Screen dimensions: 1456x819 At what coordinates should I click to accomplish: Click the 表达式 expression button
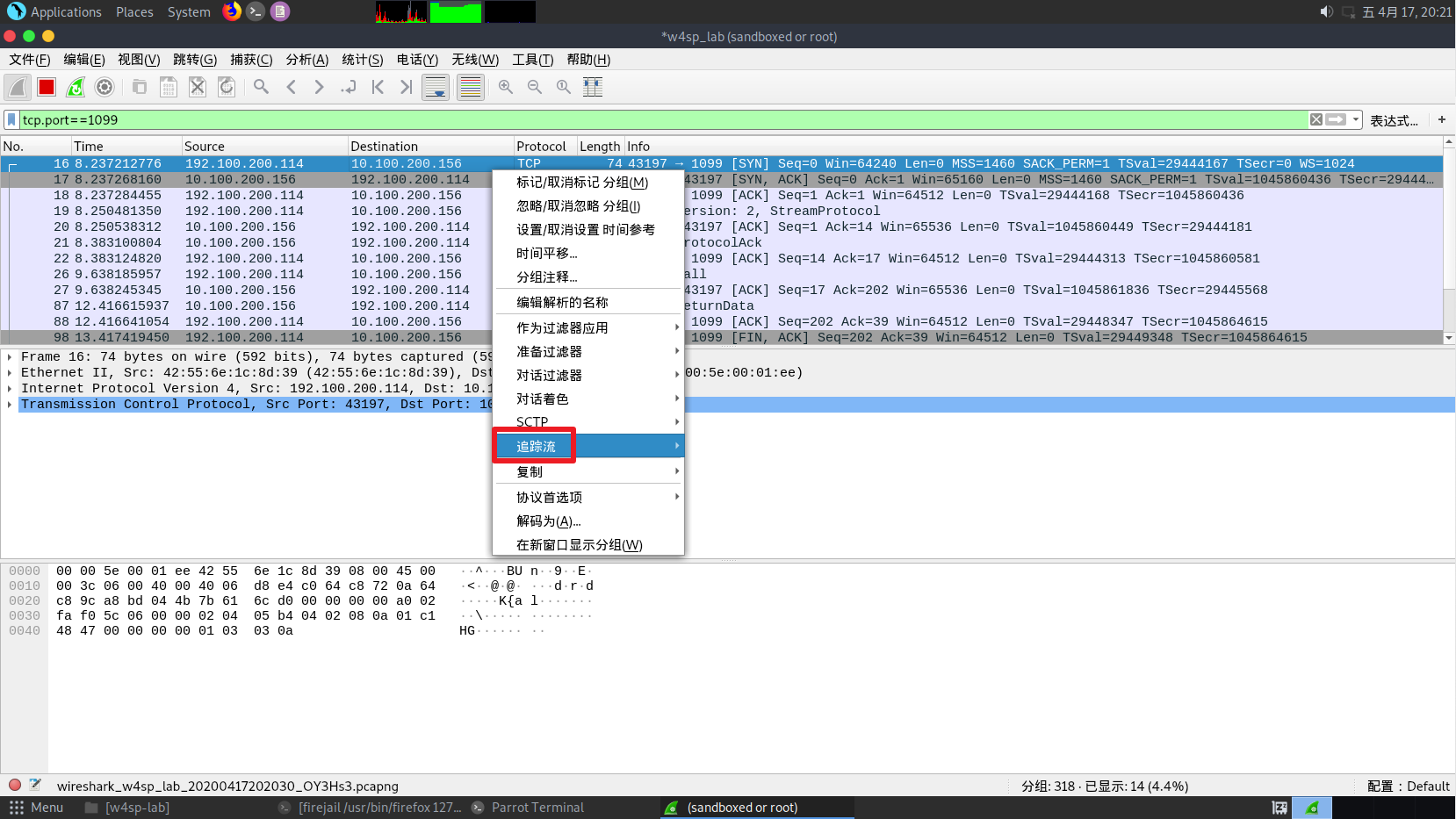1394,120
